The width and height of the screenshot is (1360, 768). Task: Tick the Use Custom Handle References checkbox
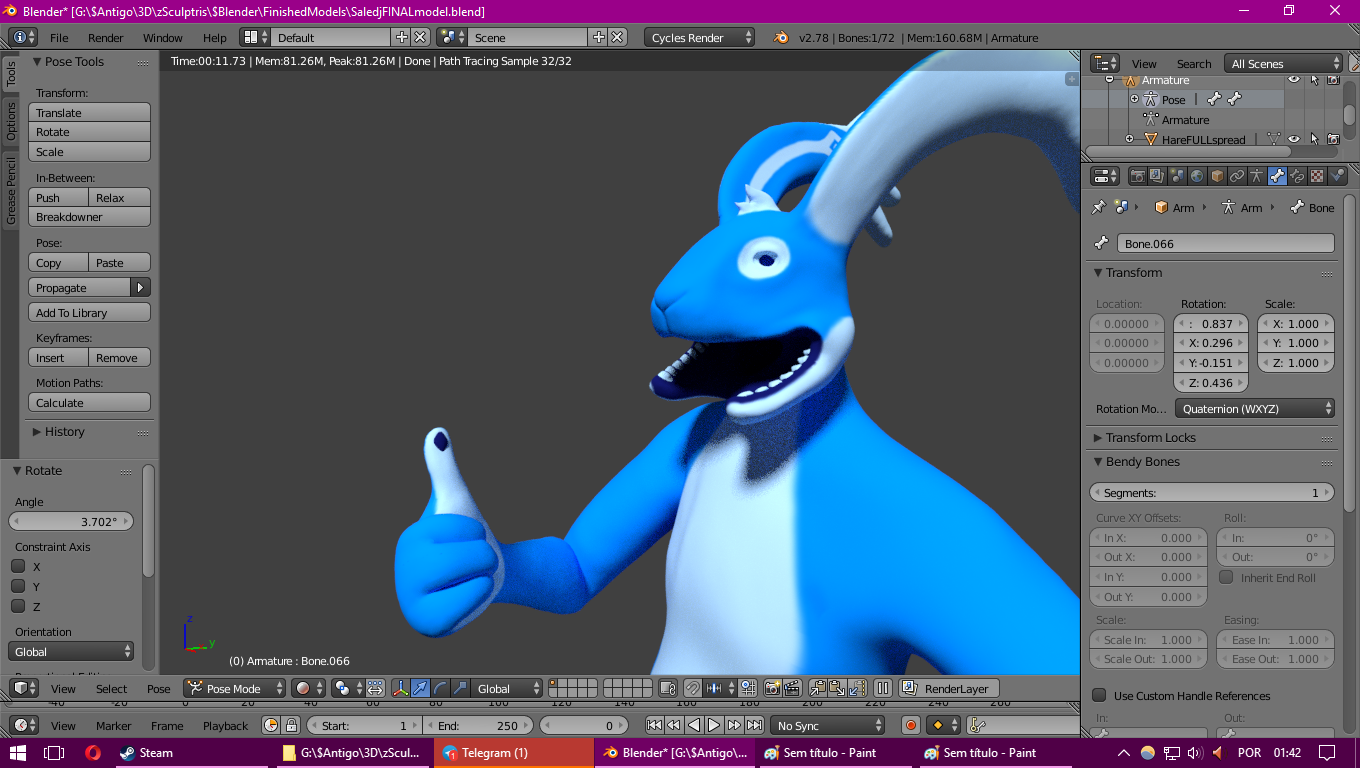[1099, 696]
